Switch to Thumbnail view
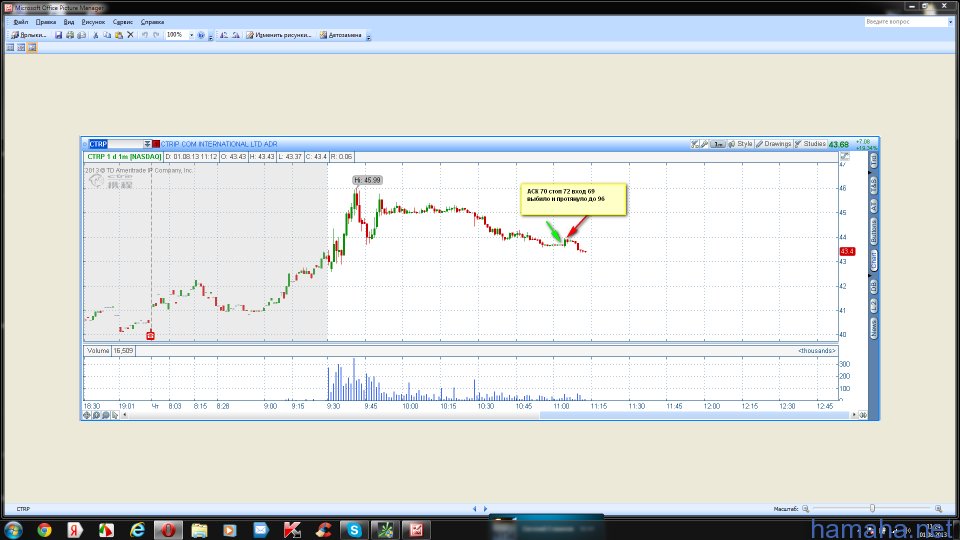 (x=10, y=47)
